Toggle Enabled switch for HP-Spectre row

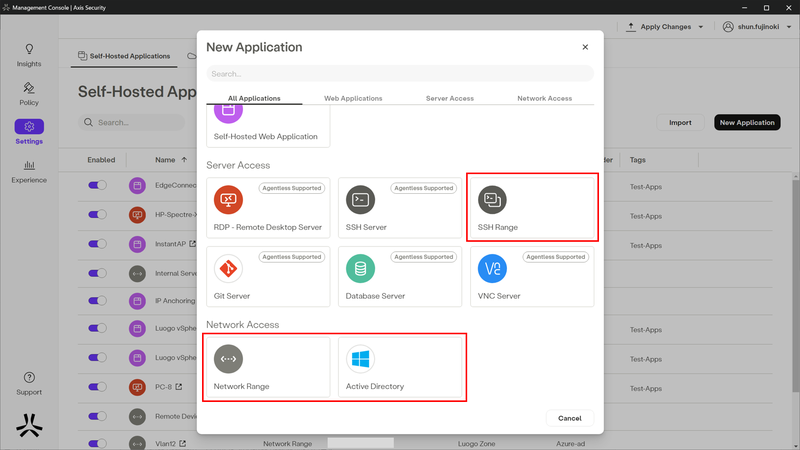(97, 214)
